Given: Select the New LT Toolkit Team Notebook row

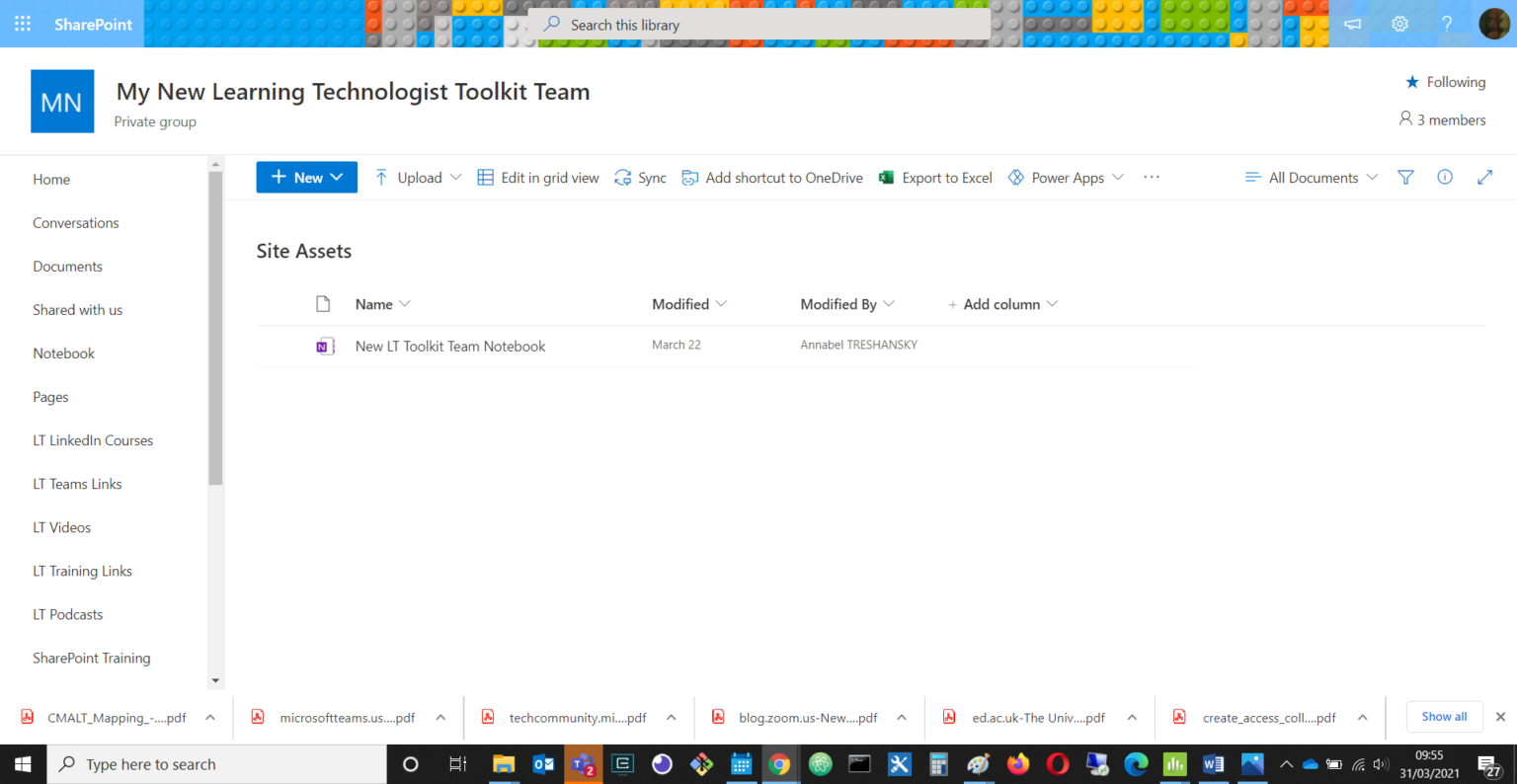Looking at the screenshot, I should 449,346.
